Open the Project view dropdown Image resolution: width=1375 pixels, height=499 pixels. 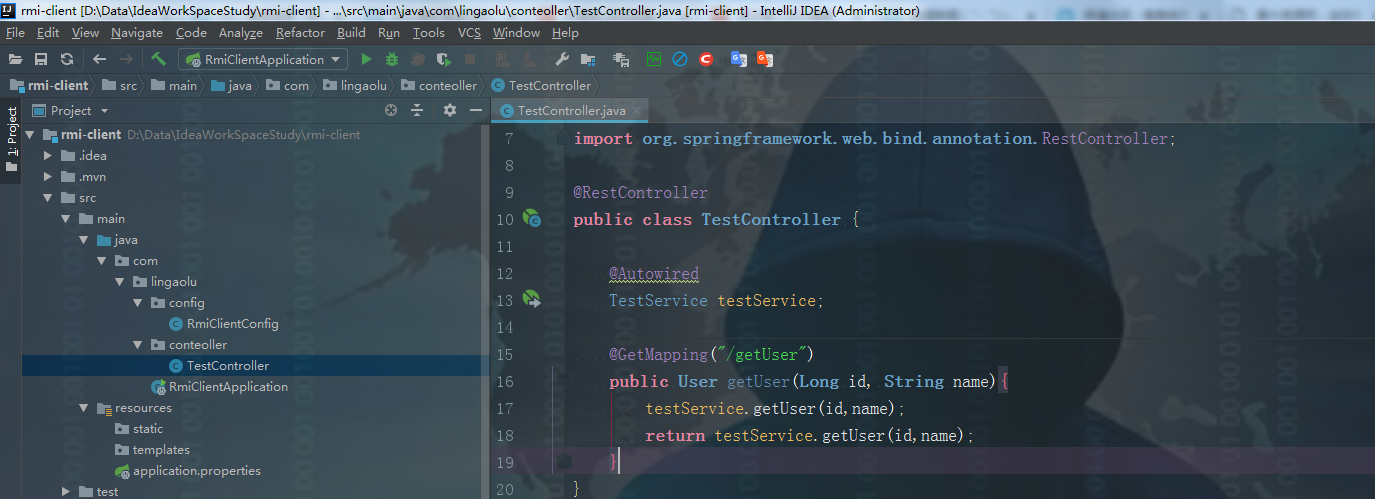pos(71,111)
